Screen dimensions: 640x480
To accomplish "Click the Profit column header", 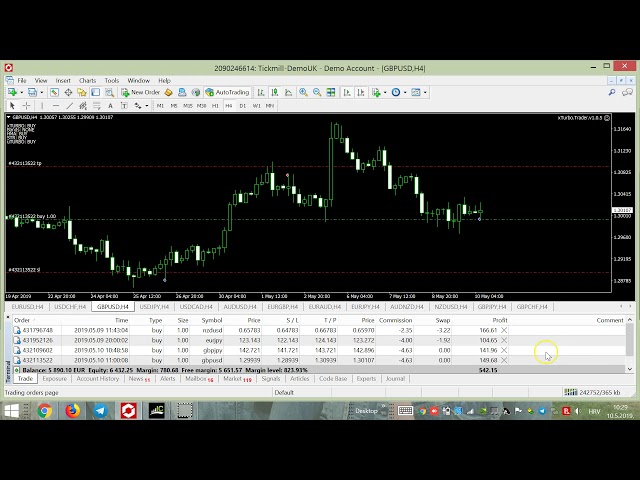I will pyautogui.click(x=500, y=320).
